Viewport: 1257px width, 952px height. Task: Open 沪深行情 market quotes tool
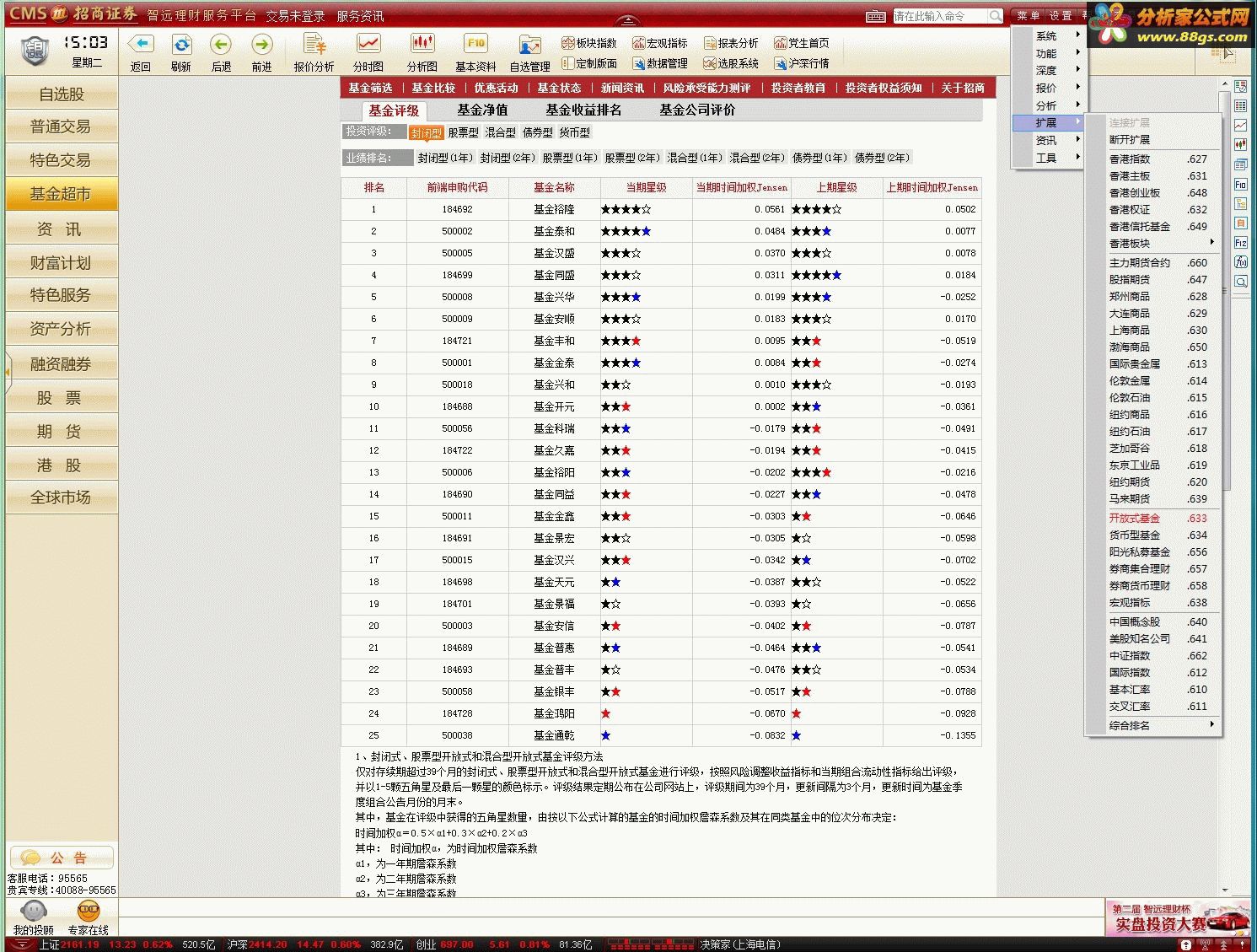802,63
